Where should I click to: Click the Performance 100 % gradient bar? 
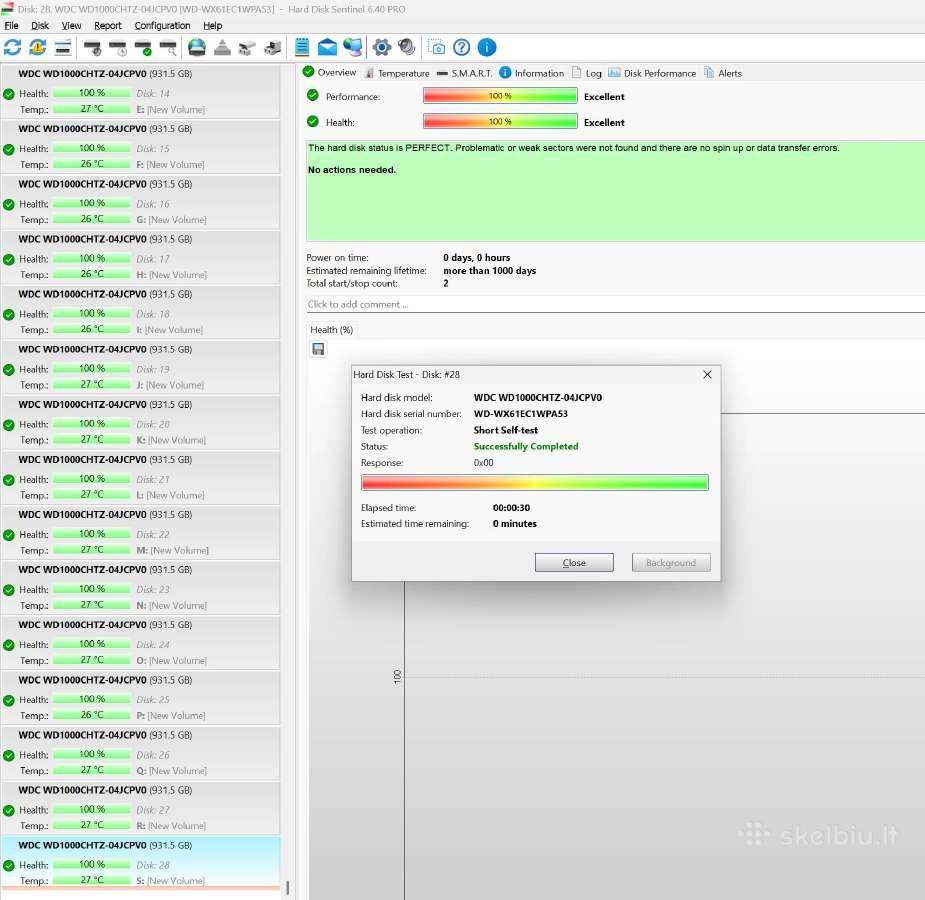pos(500,96)
